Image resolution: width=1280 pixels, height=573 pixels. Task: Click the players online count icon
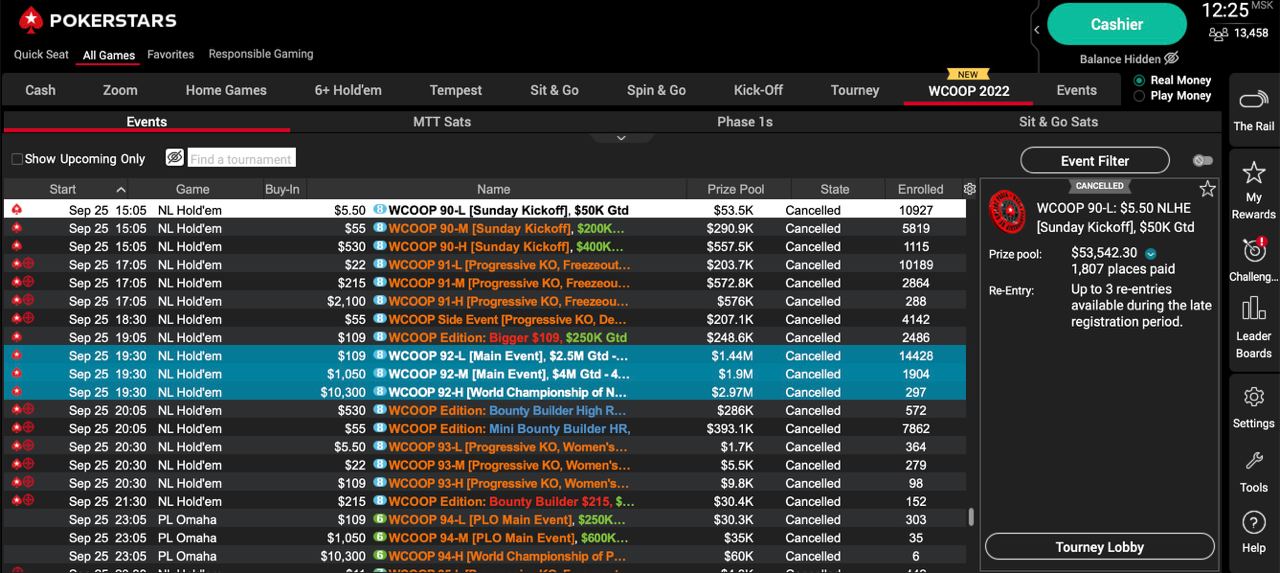(1218, 33)
